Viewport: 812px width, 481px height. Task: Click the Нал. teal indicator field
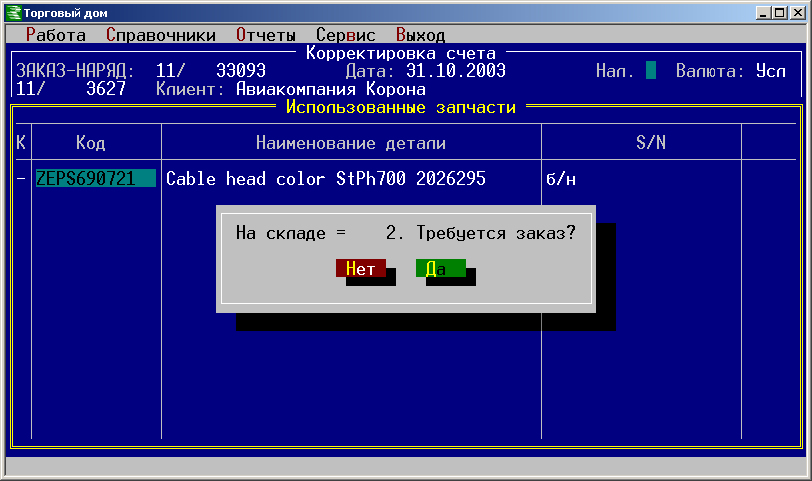[651, 70]
